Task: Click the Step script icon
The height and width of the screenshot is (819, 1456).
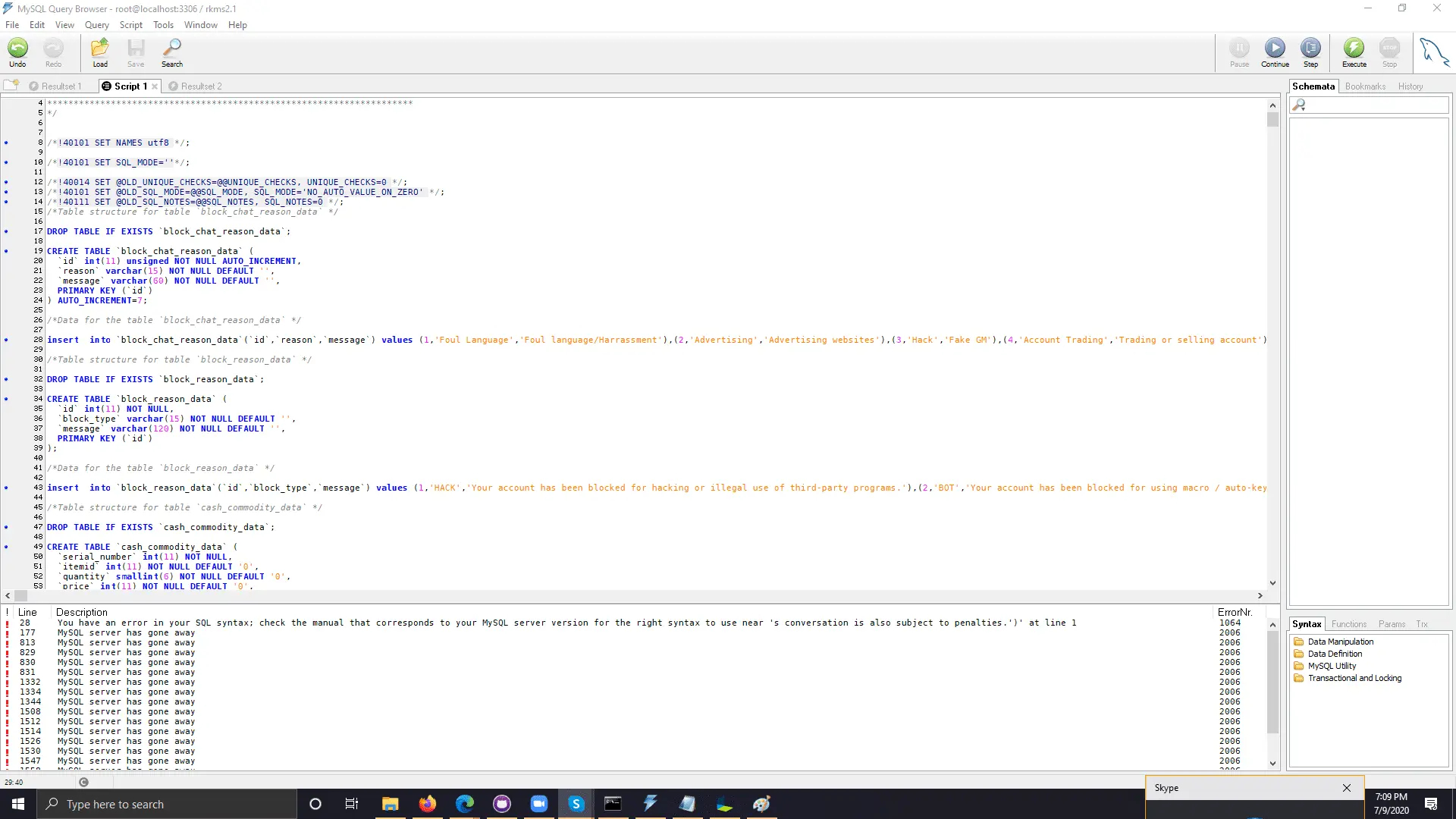Action: pyautogui.click(x=1310, y=52)
